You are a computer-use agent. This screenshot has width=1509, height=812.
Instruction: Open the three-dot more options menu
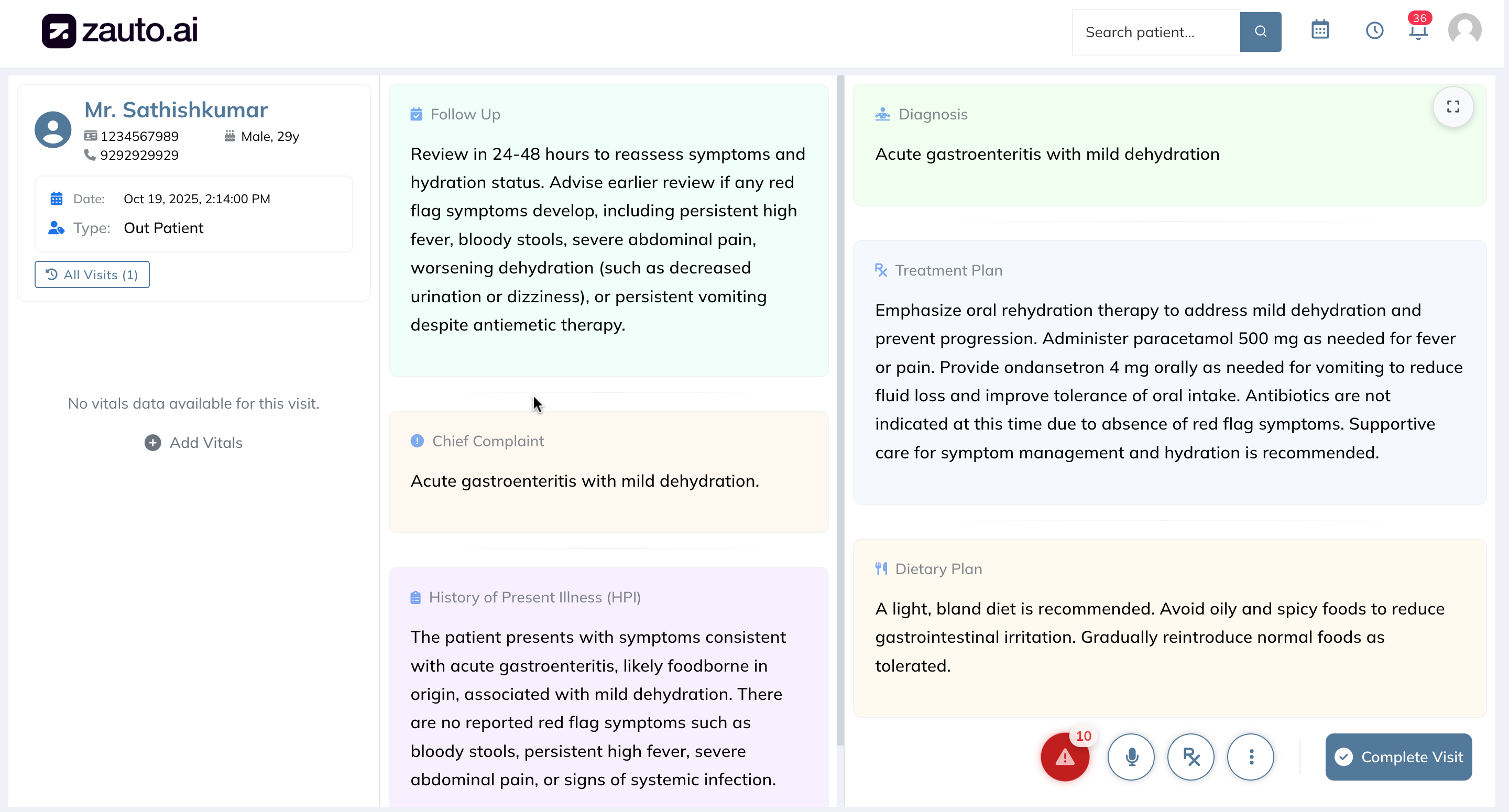coord(1251,756)
